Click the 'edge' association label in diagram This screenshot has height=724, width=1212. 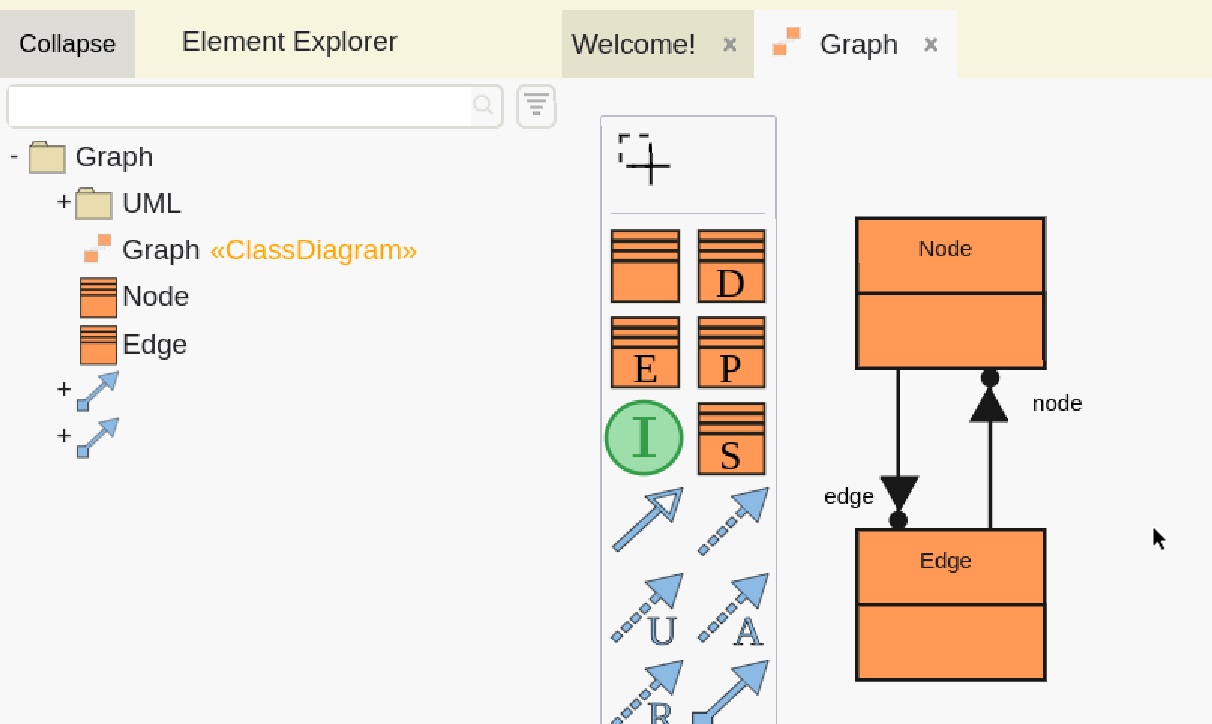849,496
